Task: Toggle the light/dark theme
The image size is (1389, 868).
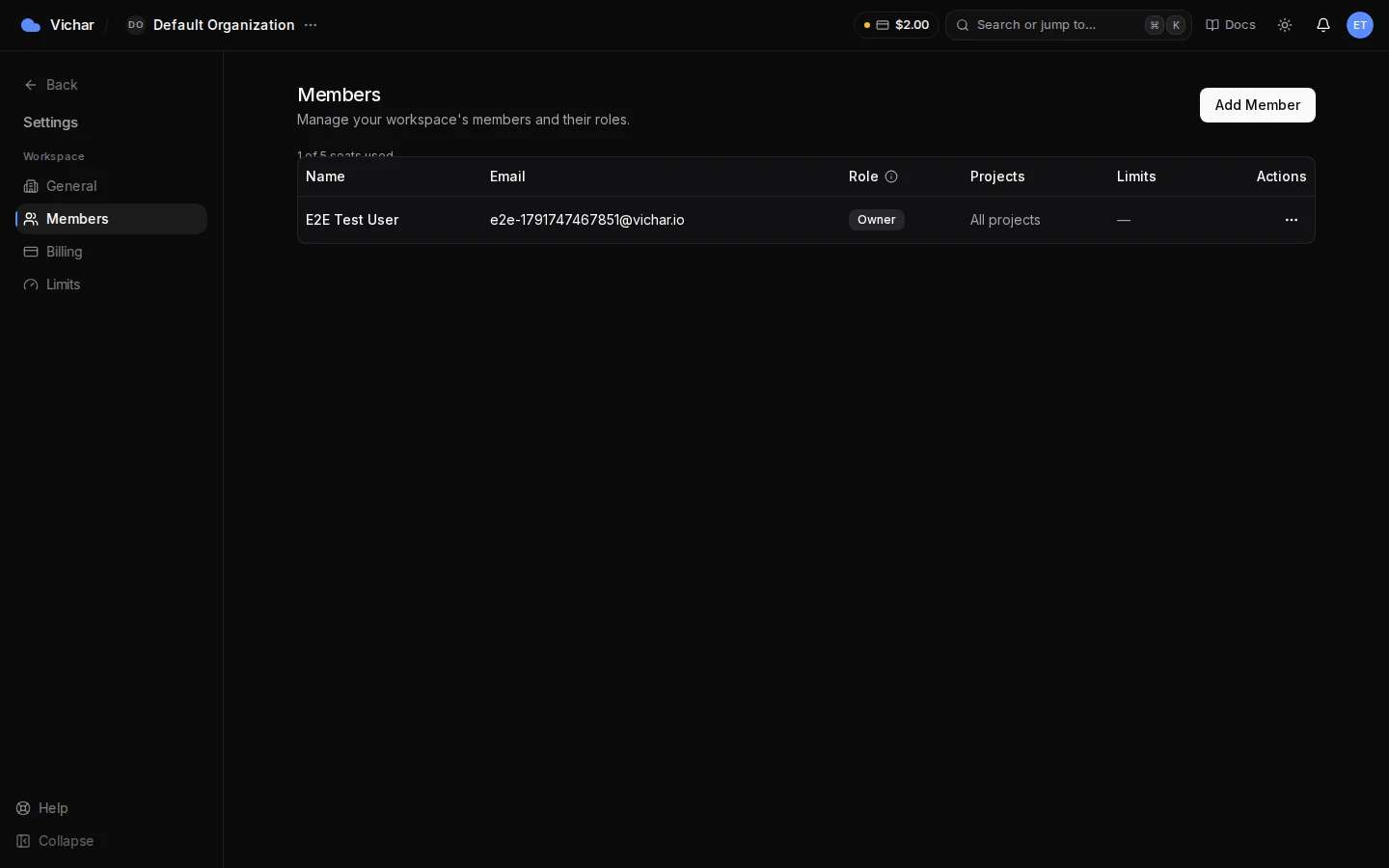Action: pos(1285,25)
